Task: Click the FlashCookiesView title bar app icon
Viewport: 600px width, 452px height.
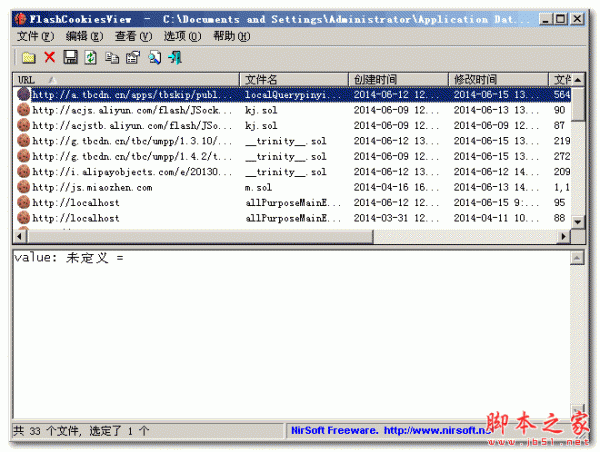Action: 20,19
